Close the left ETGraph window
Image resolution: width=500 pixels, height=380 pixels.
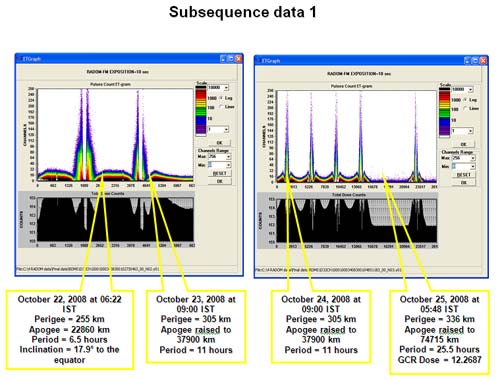(x=239, y=59)
